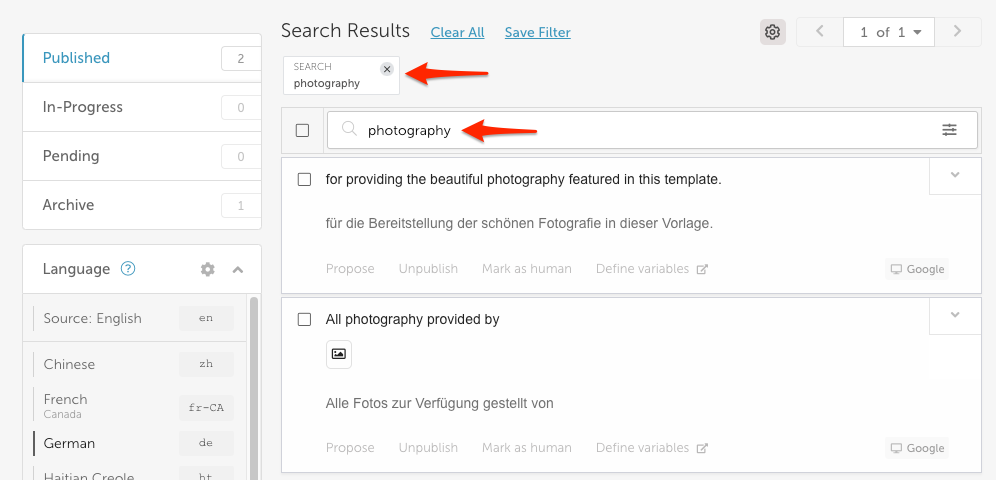The height and width of the screenshot is (480, 996).
Task: Collapse the Language panel chevron
Action: click(238, 269)
